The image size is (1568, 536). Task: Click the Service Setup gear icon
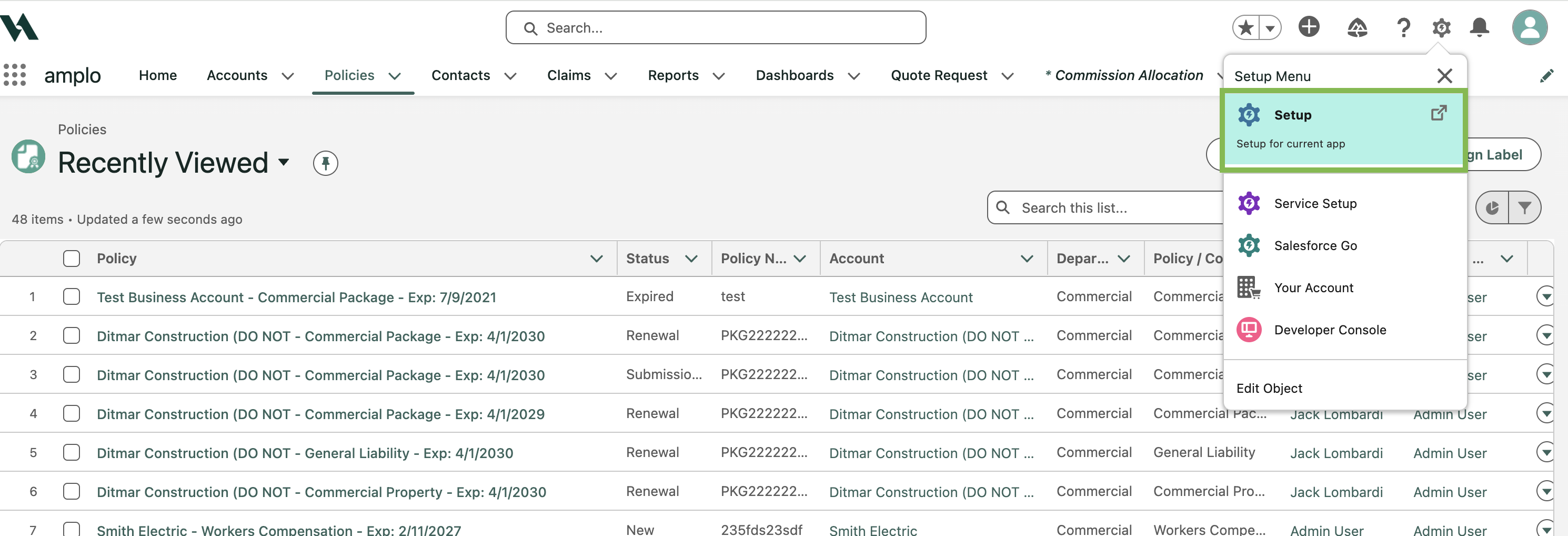(x=1249, y=203)
